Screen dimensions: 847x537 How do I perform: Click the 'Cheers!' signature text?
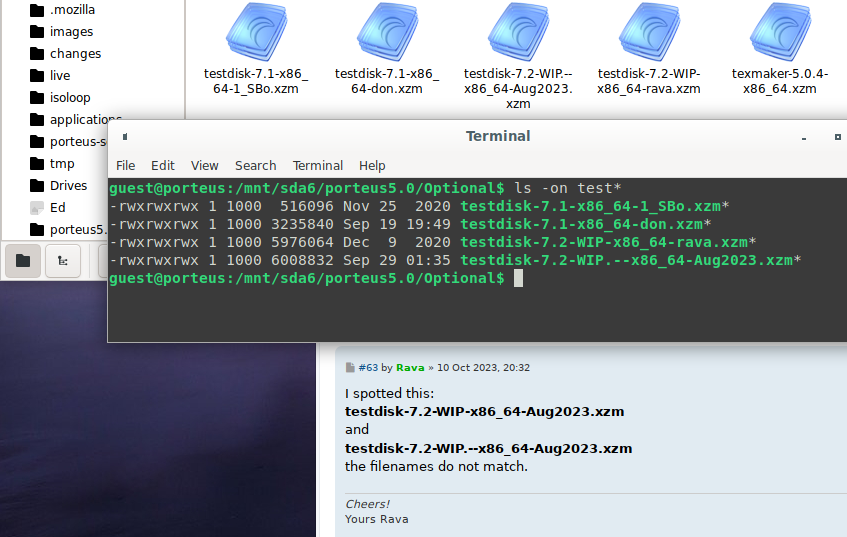pos(367,504)
